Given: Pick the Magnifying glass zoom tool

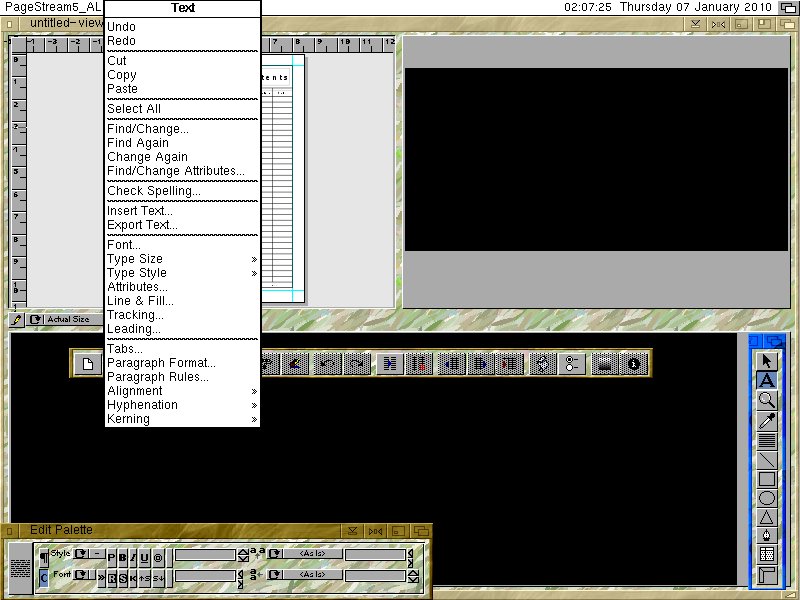Looking at the screenshot, I should click(x=767, y=400).
